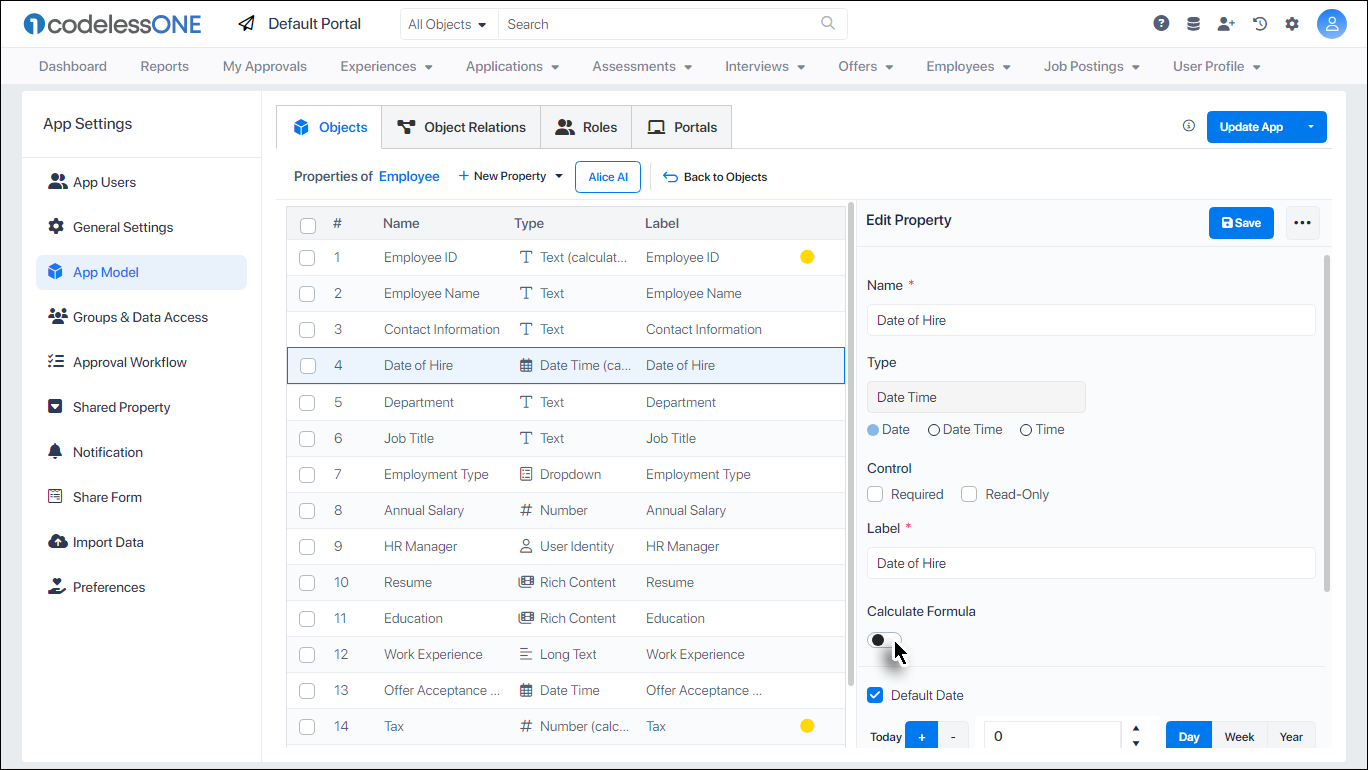
Task: Select the Date Time radio option
Action: (x=934, y=430)
